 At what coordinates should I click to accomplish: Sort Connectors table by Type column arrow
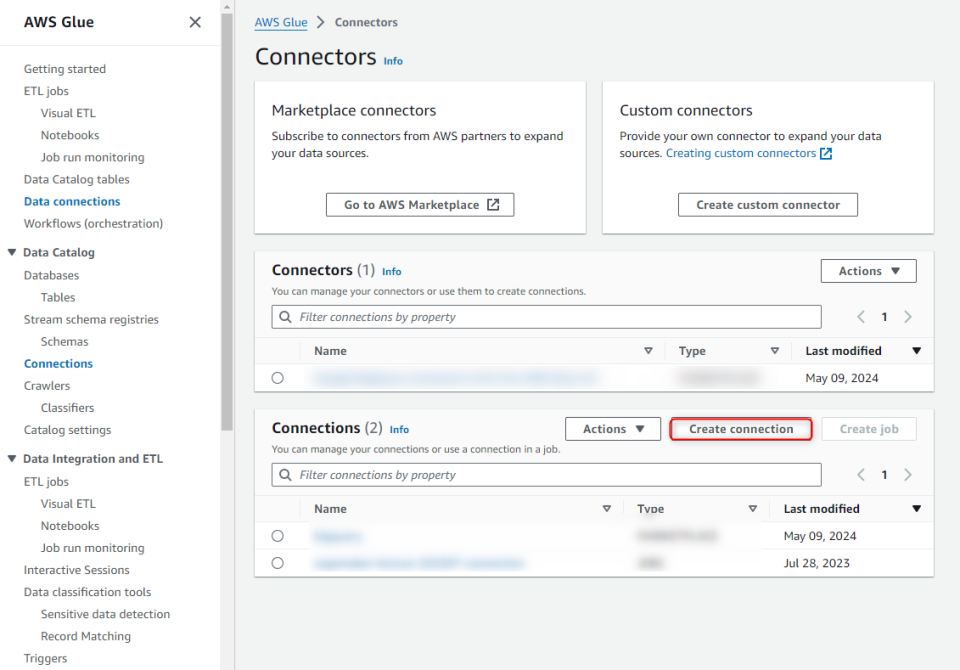point(774,351)
